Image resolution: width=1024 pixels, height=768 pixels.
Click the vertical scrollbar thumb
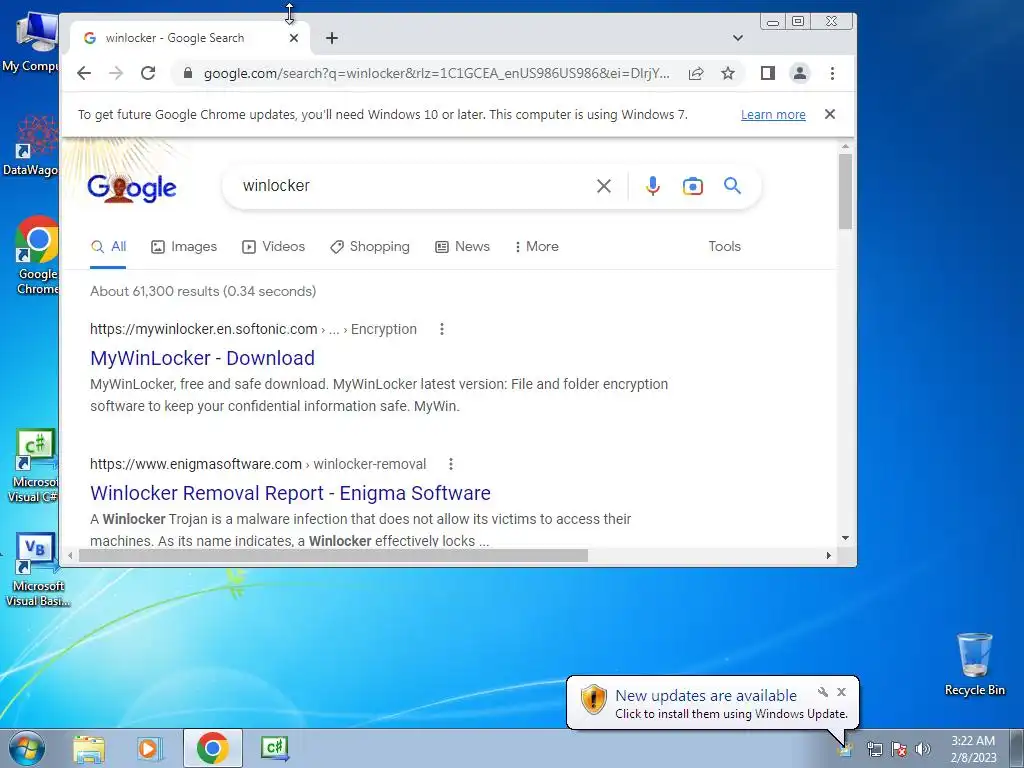[x=846, y=191]
